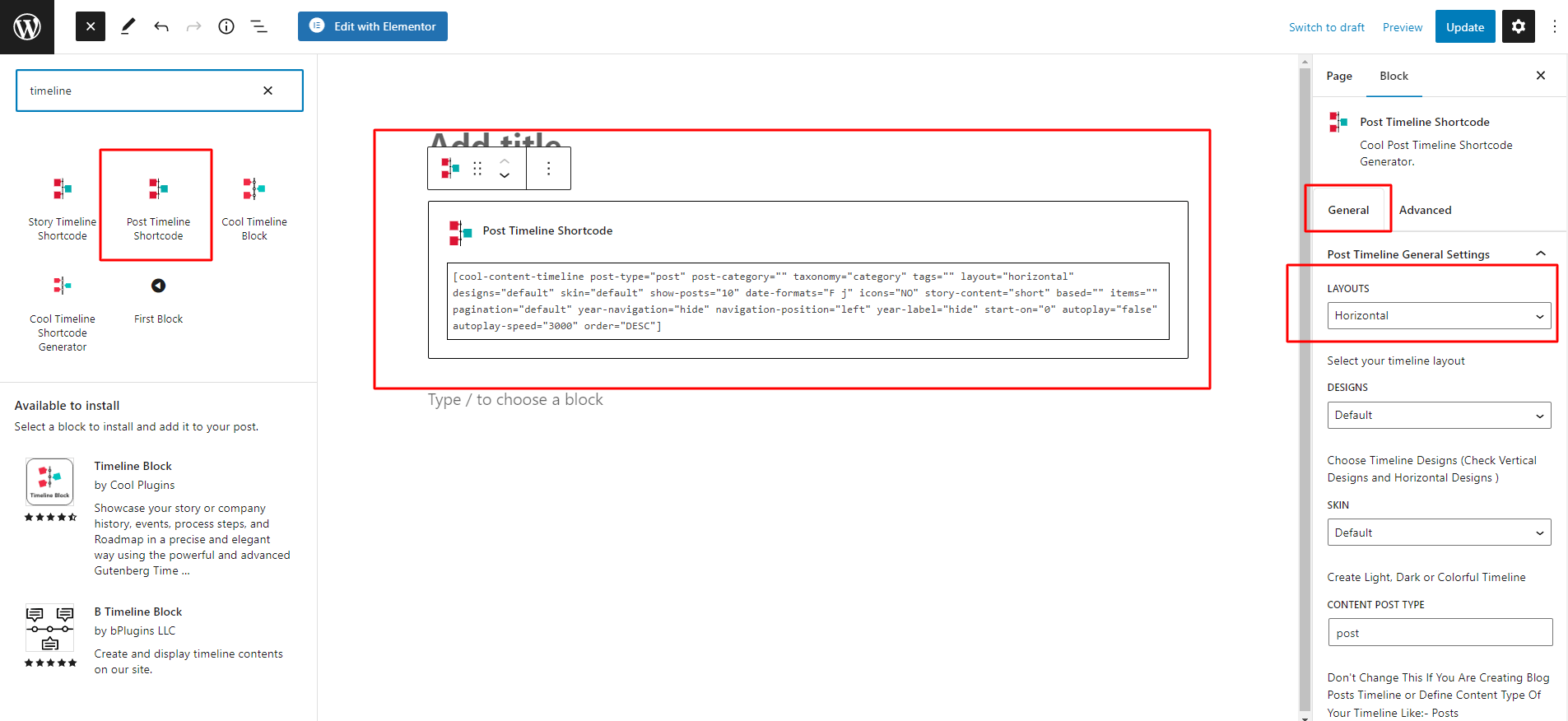This screenshot has width=1568, height=721.
Task: Open the List View icon
Action: pos(258,26)
